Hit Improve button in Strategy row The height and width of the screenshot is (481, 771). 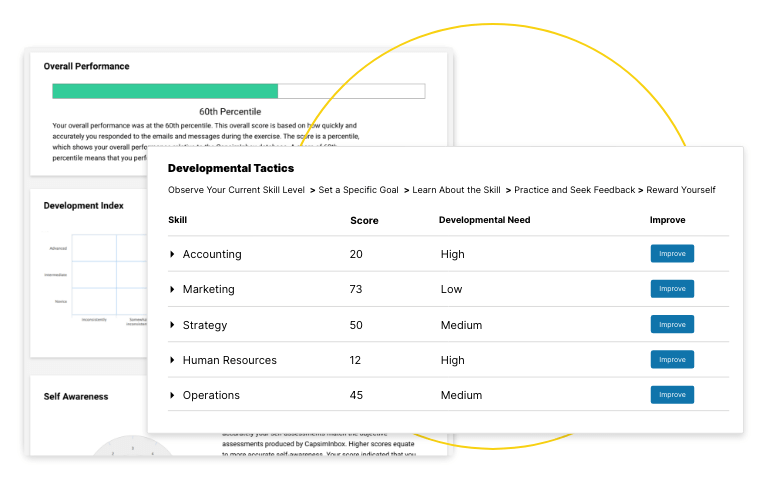672,325
